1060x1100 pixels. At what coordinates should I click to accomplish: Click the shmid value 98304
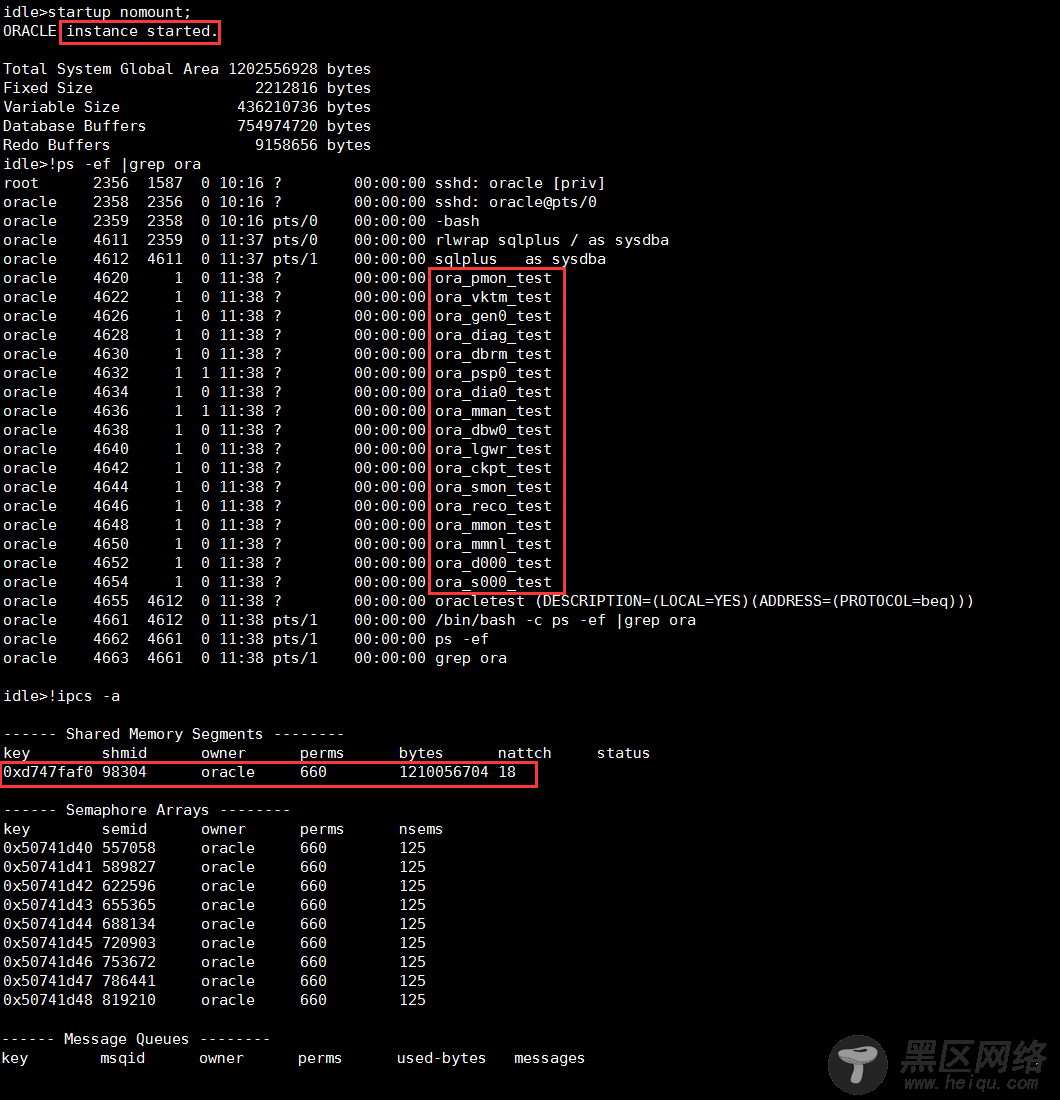[x=124, y=772]
